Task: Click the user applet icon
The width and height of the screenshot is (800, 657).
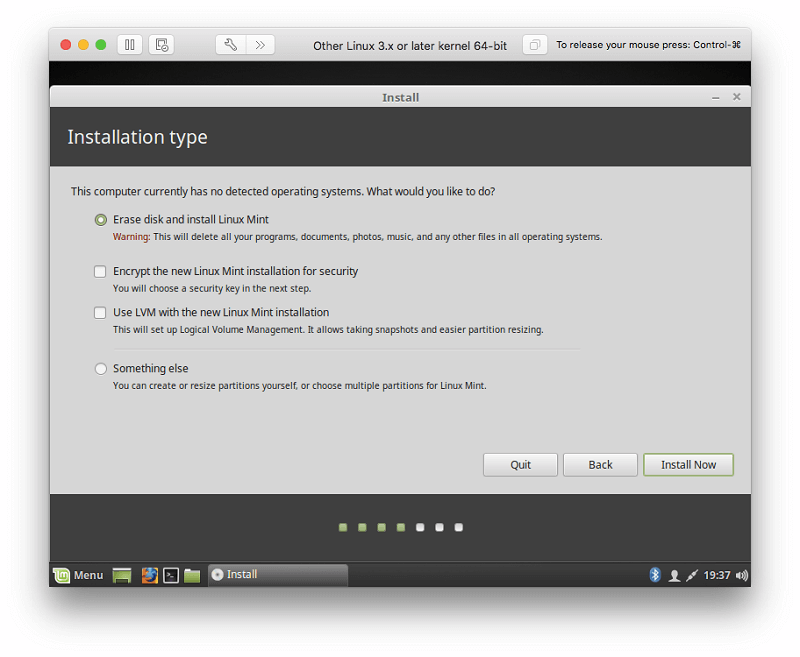Action: (x=674, y=575)
